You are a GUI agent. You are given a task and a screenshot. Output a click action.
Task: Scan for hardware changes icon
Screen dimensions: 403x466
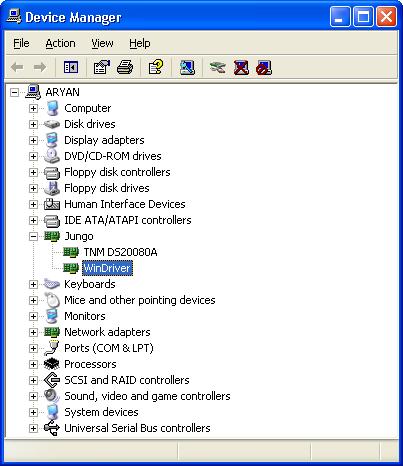click(x=187, y=67)
